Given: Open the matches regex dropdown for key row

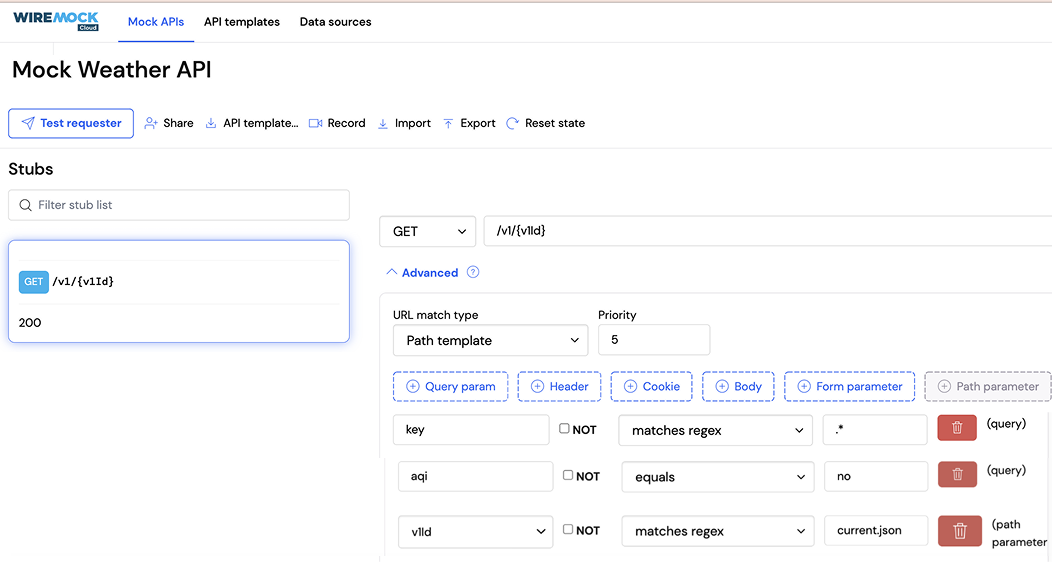Looking at the screenshot, I should pyautogui.click(x=716, y=431).
